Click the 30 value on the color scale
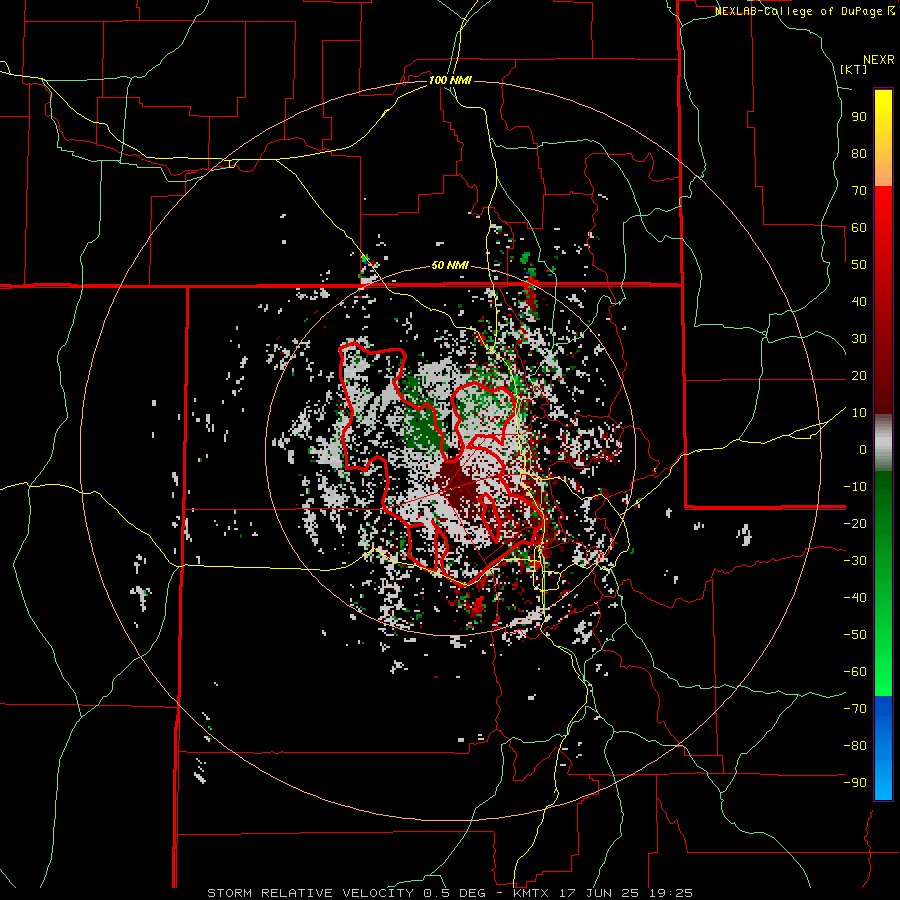This screenshot has height=900, width=900. tap(859, 339)
